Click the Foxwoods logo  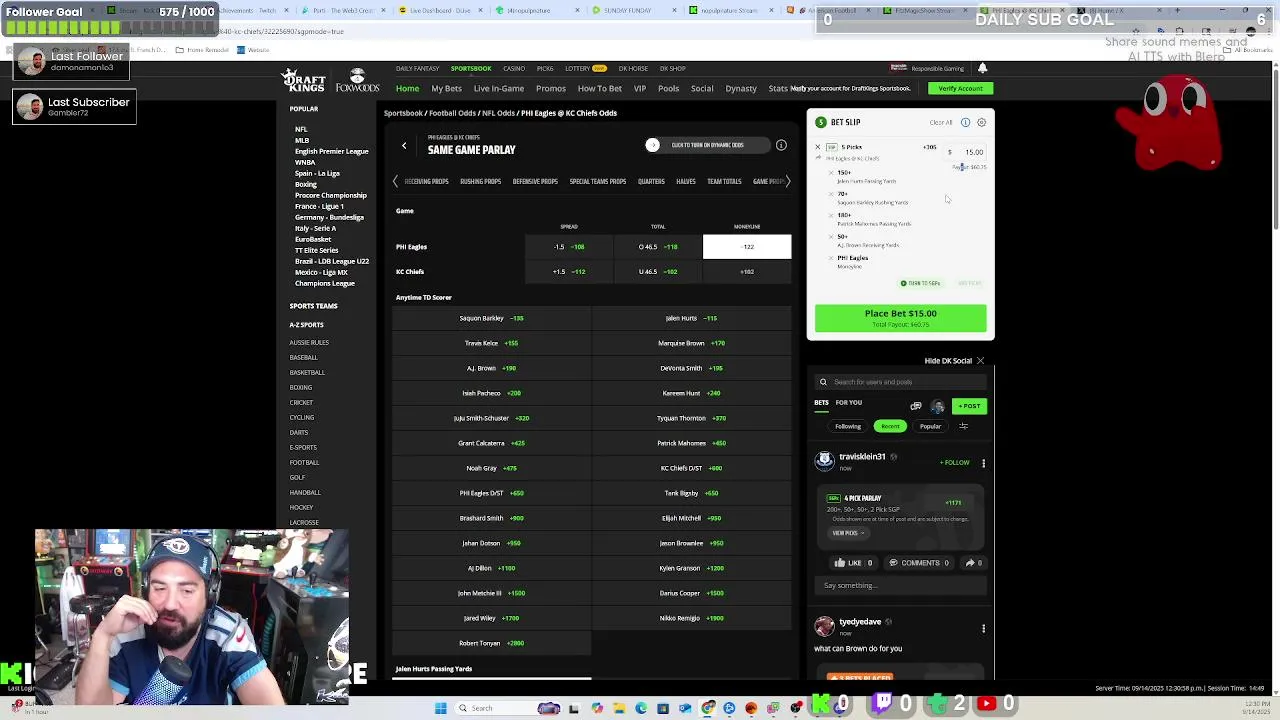pyautogui.click(x=357, y=82)
